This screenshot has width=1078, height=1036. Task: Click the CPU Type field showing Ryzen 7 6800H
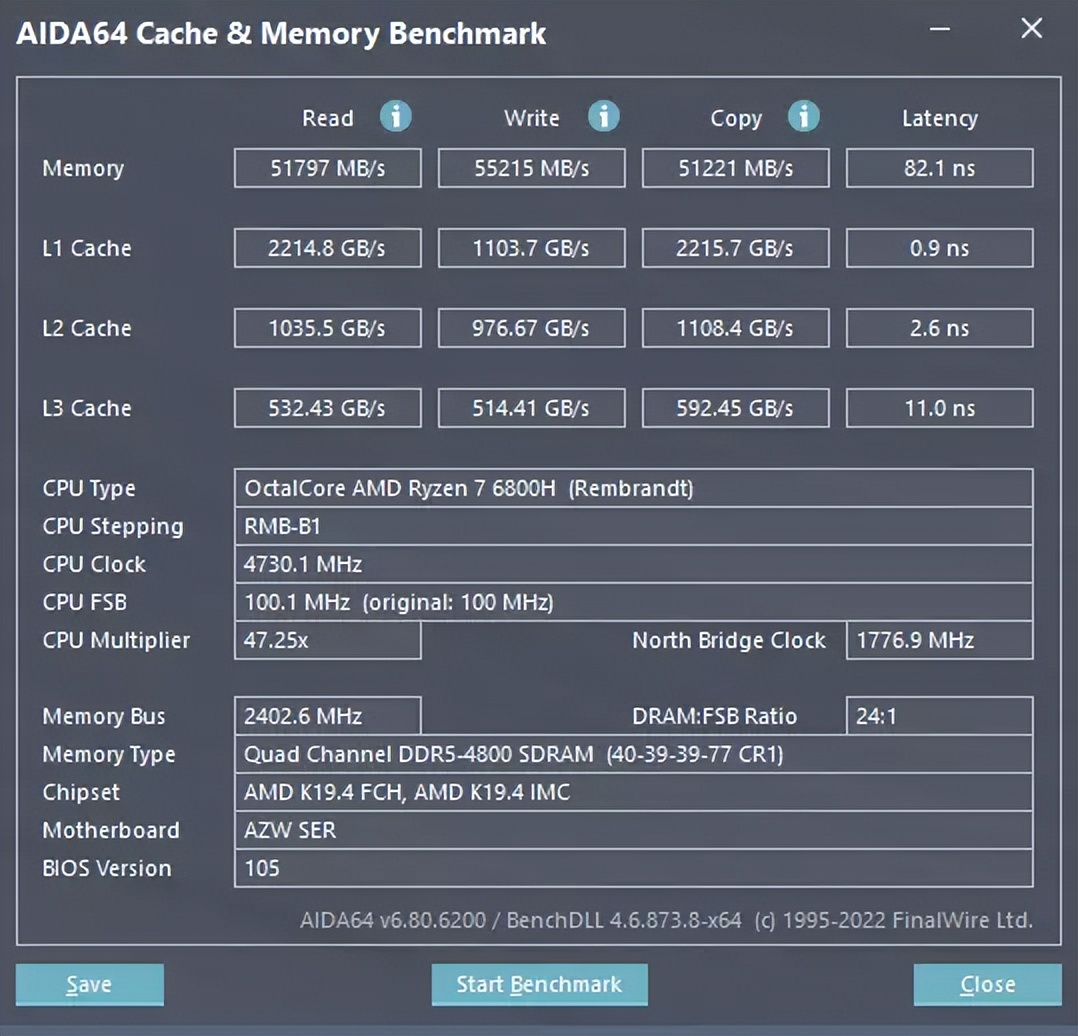click(x=632, y=488)
